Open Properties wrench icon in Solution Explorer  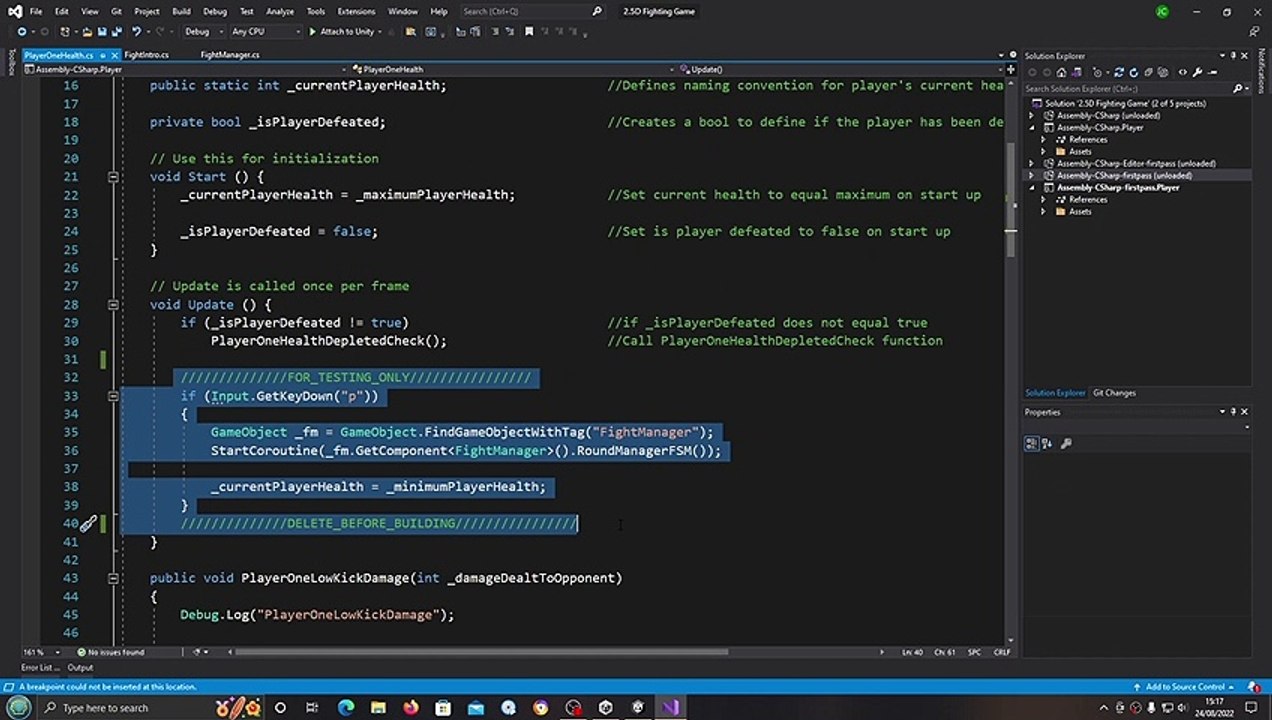point(1197,72)
